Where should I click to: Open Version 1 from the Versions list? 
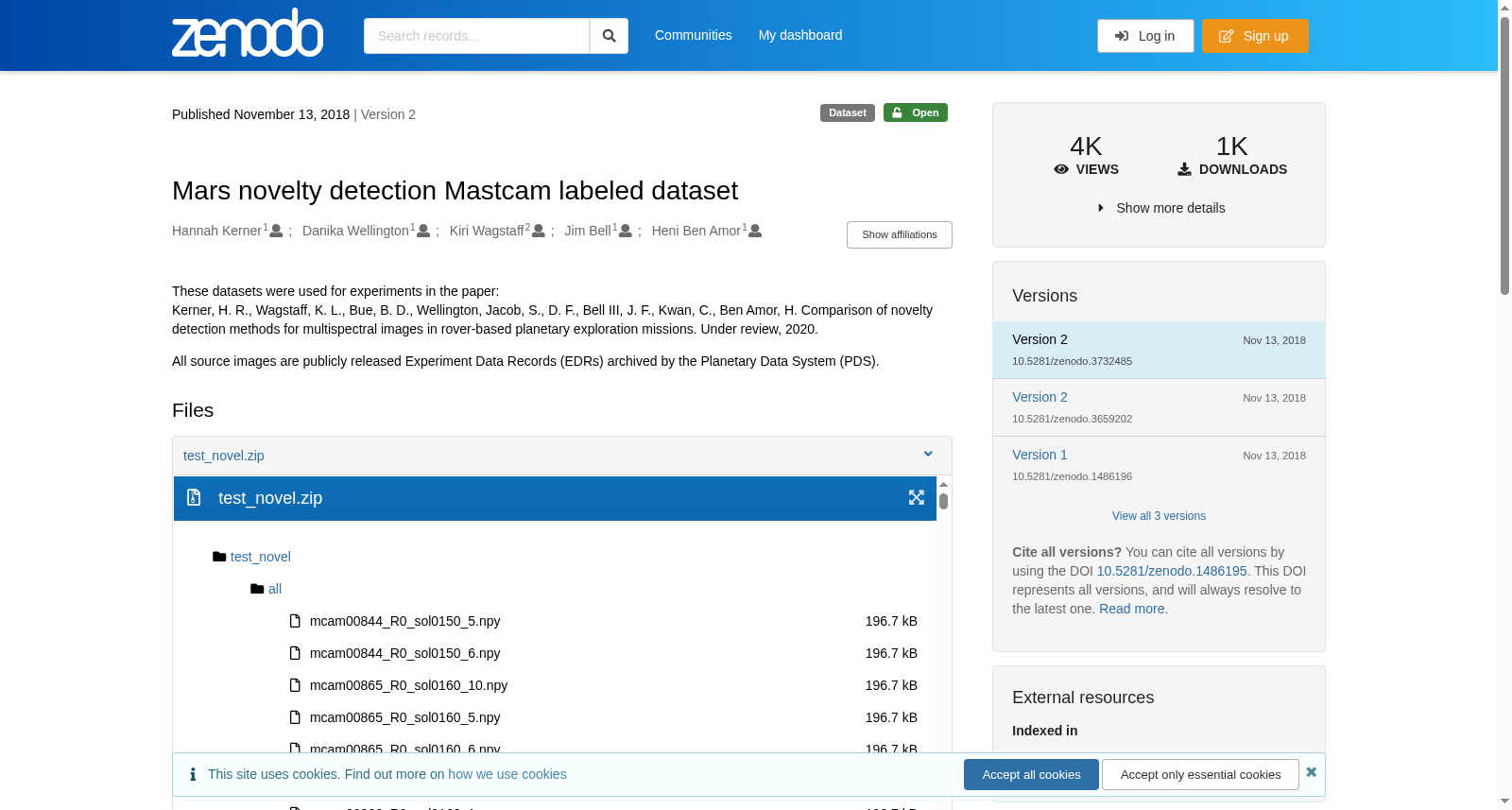[x=1039, y=455]
